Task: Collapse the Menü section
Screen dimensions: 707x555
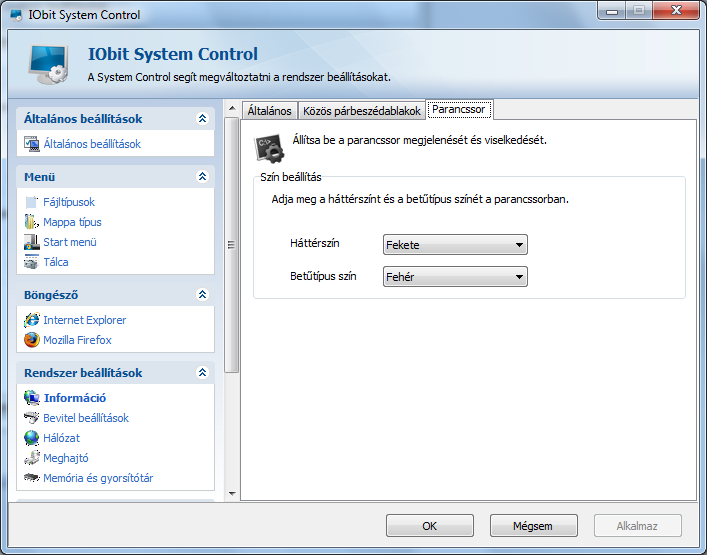Action: pyautogui.click(x=202, y=176)
